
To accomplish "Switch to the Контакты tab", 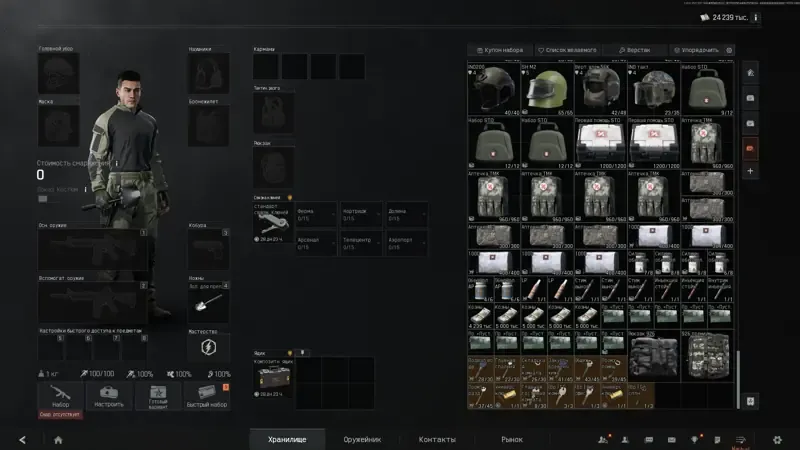I will [x=437, y=439].
